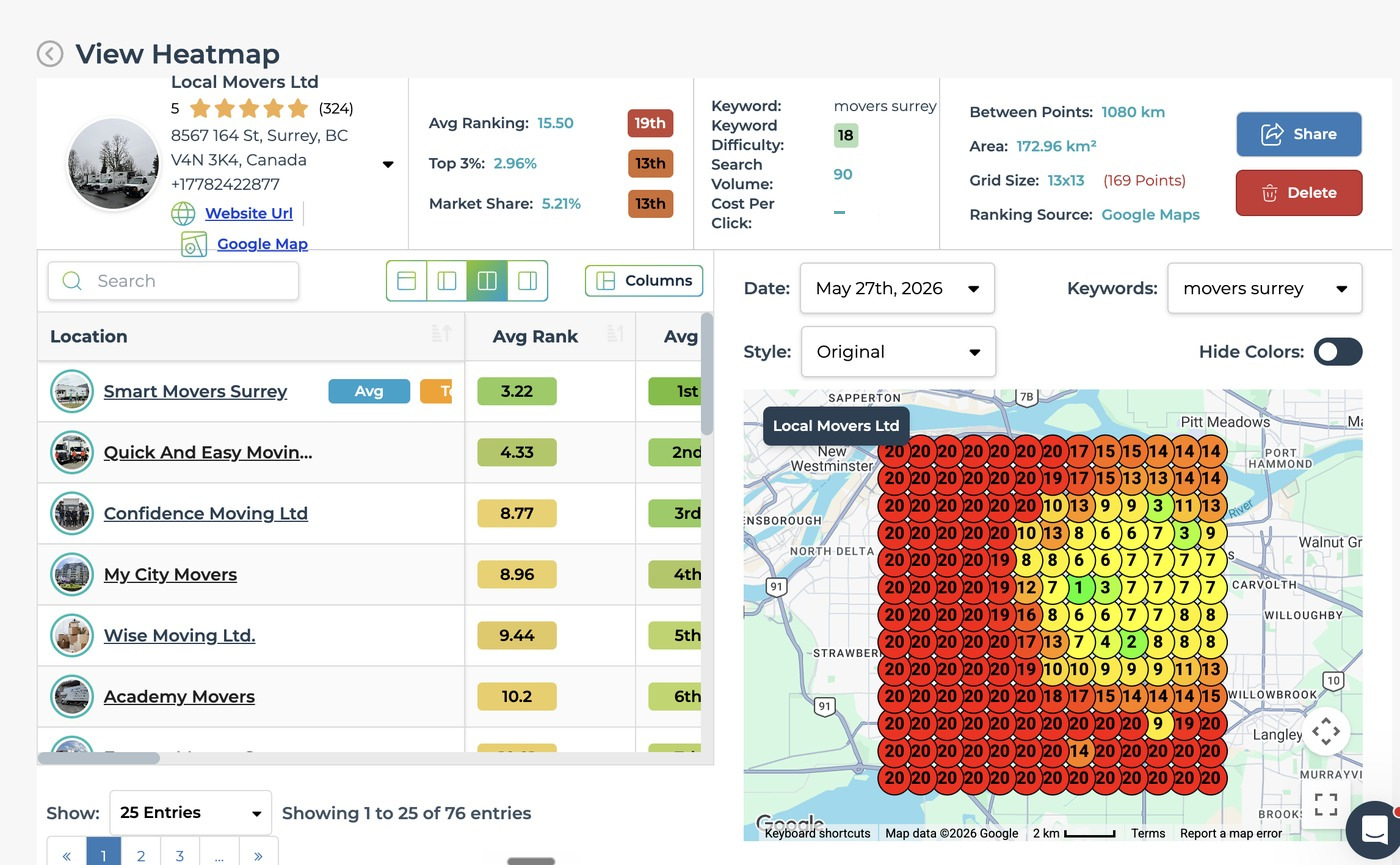Viewport: 1400px width, 865px height.
Task: Open the map Terms link
Action: 1148,833
